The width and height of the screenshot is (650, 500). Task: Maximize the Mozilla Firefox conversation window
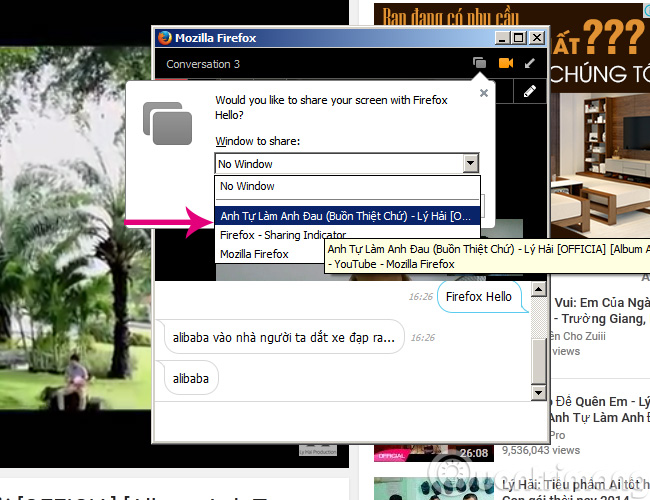pyautogui.click(x=519, y=38)
